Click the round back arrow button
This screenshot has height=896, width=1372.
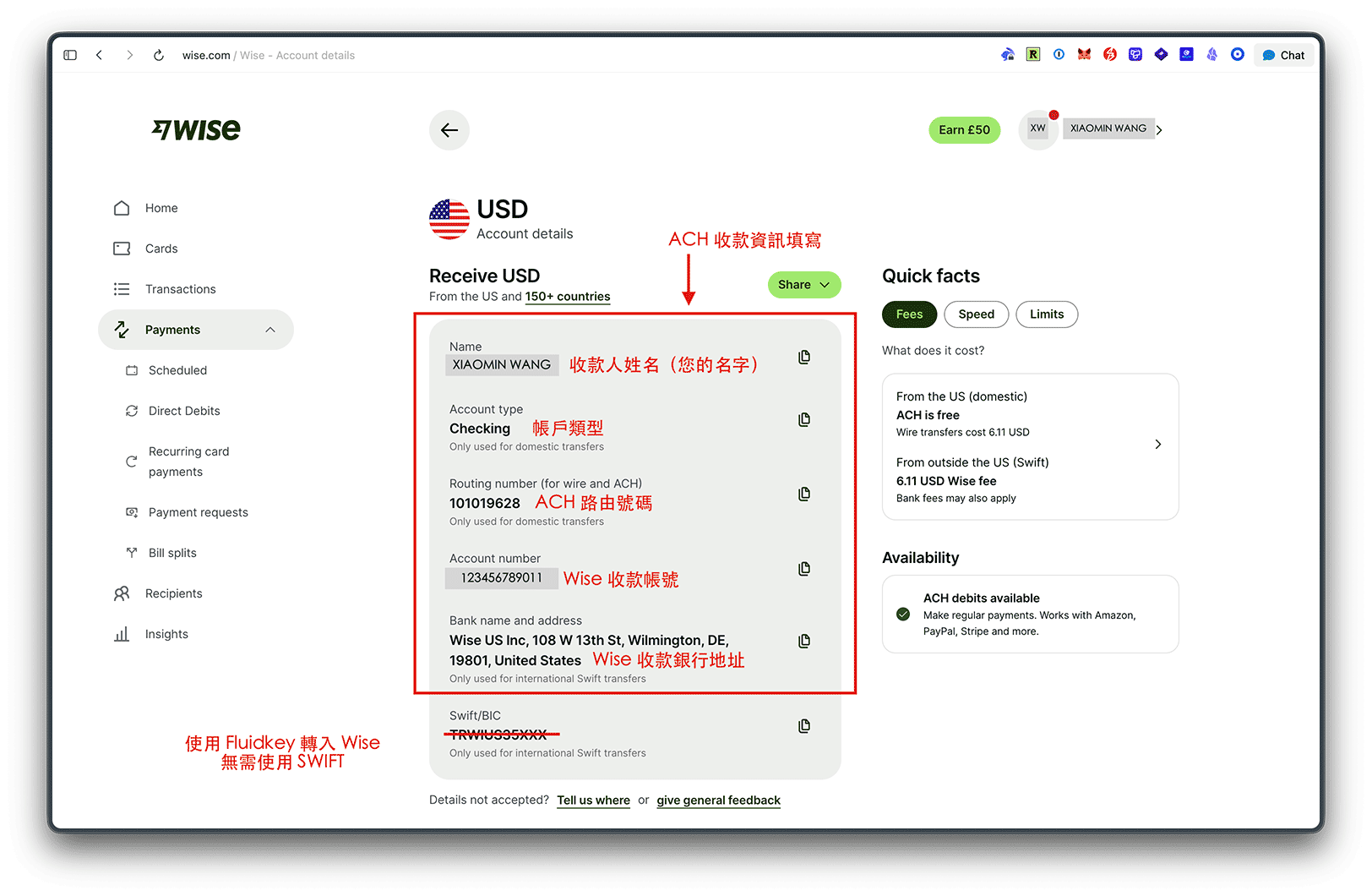[x=449, y=130]
